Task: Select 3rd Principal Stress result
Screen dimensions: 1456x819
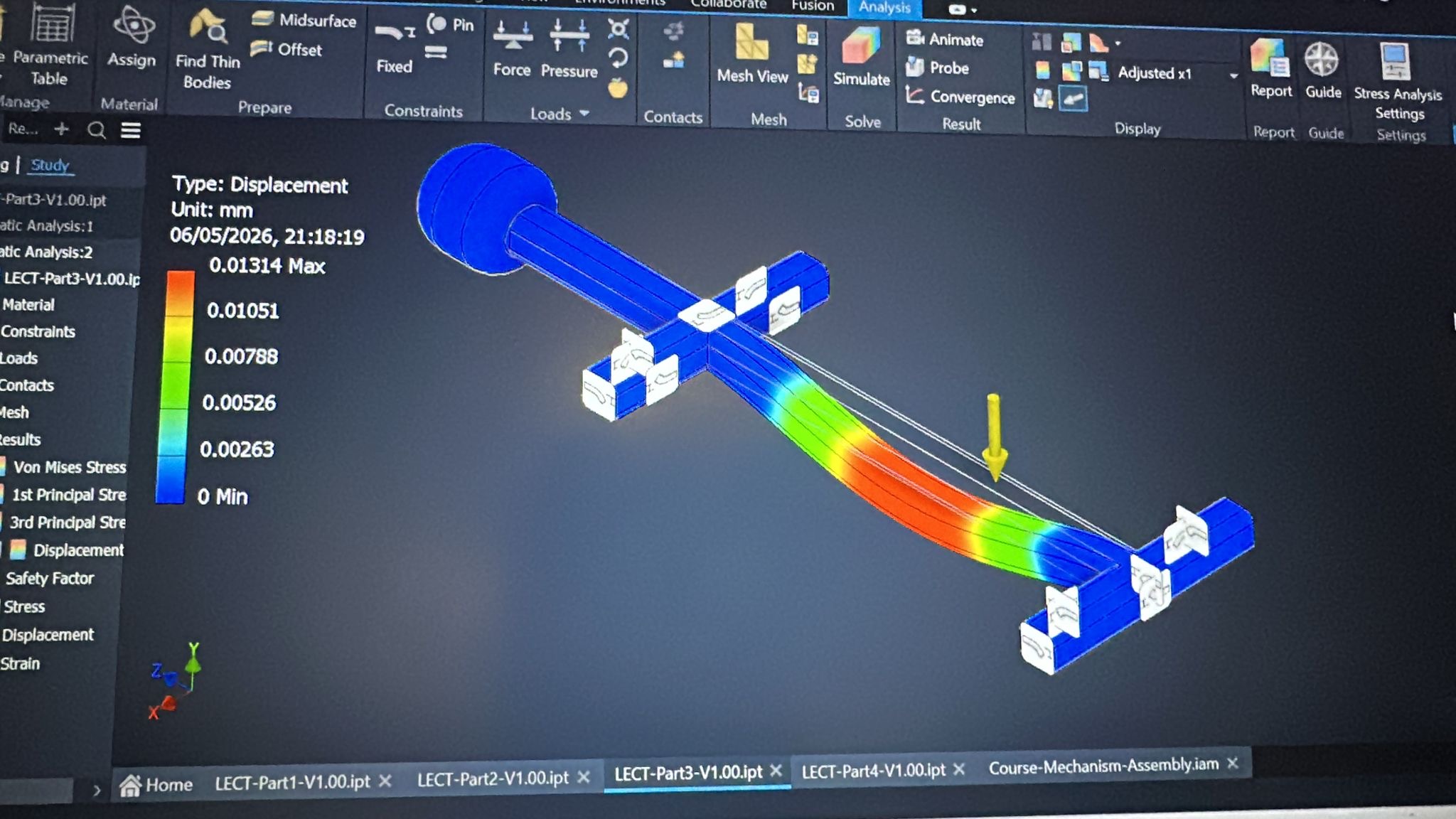Action: pyautogui.click(x=63, y=523)
